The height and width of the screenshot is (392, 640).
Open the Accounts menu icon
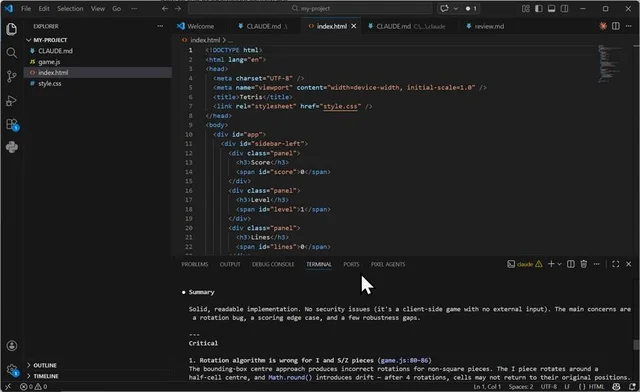tap(11, 346)
